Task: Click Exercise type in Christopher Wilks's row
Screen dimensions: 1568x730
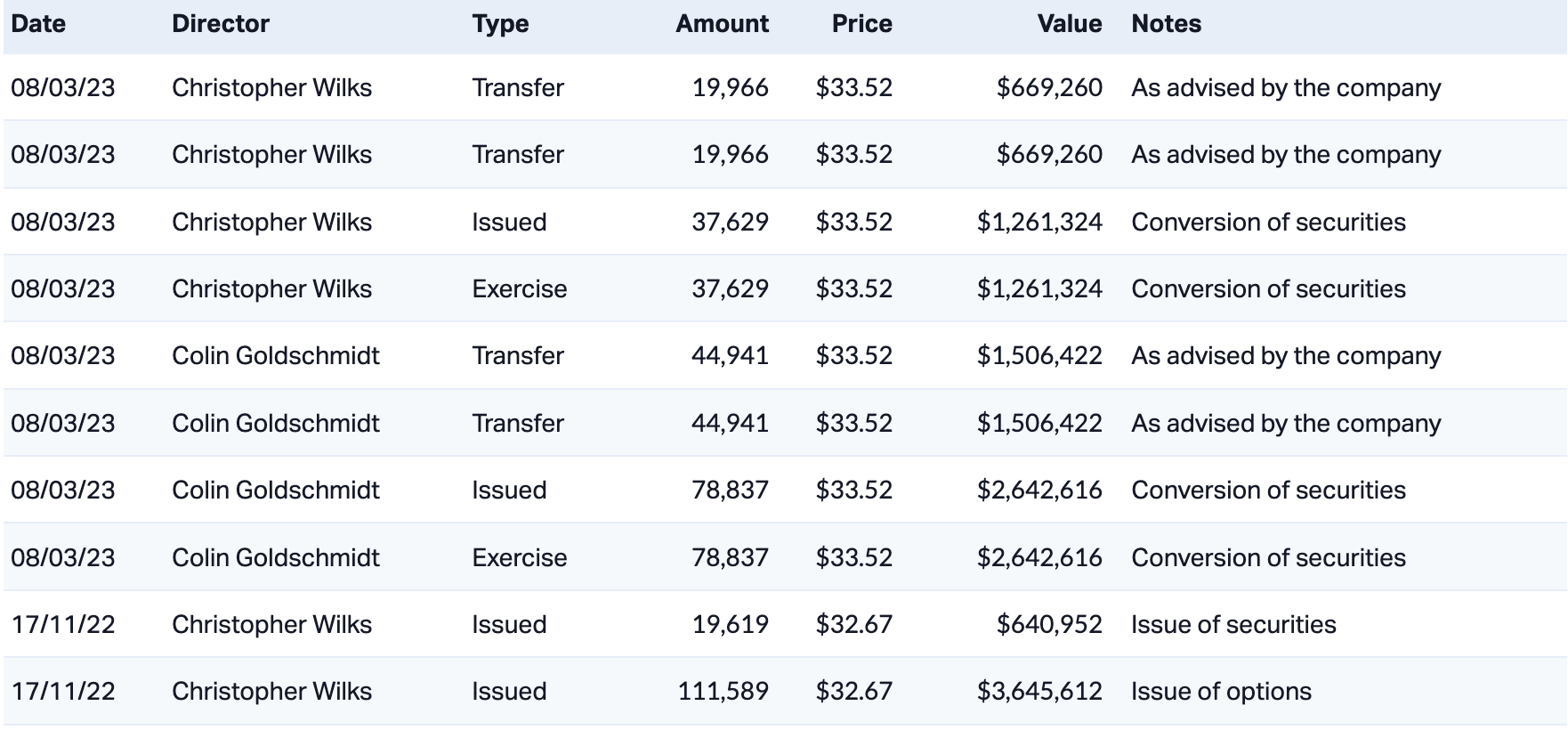Action: pyautogui.click(x=519, y=288)
